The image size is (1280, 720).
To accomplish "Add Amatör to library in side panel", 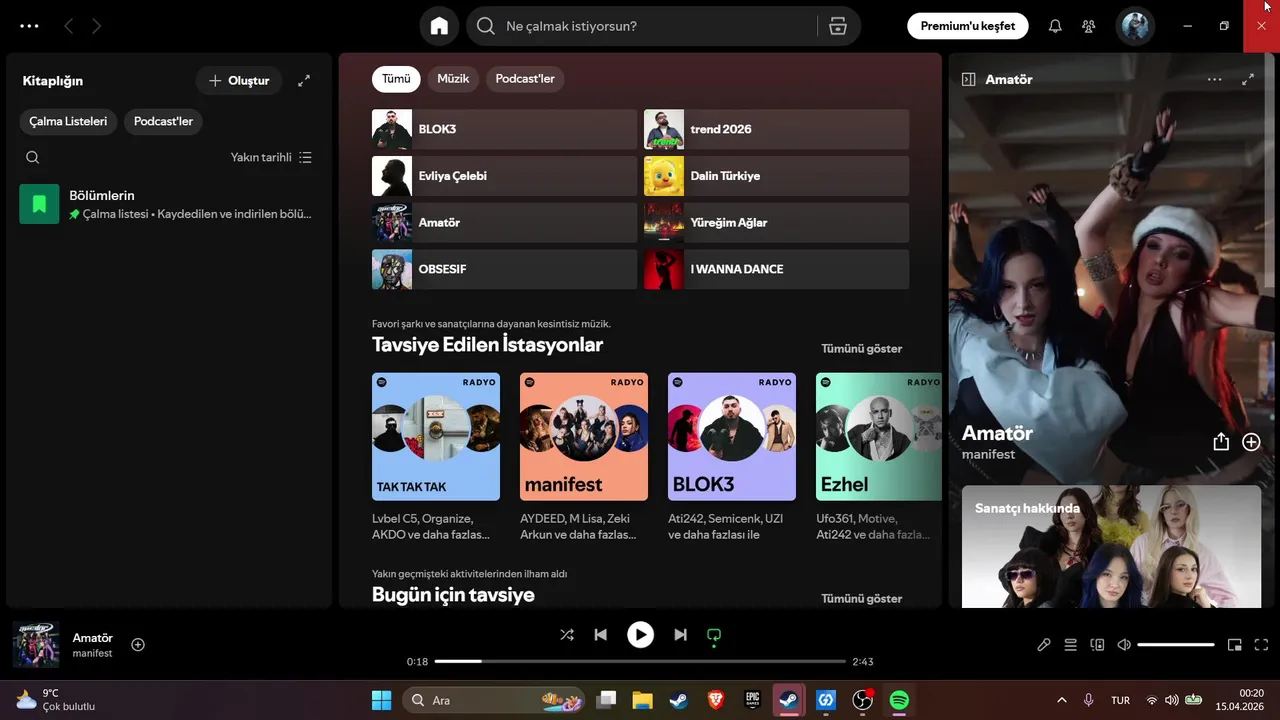I will 1251,442.
